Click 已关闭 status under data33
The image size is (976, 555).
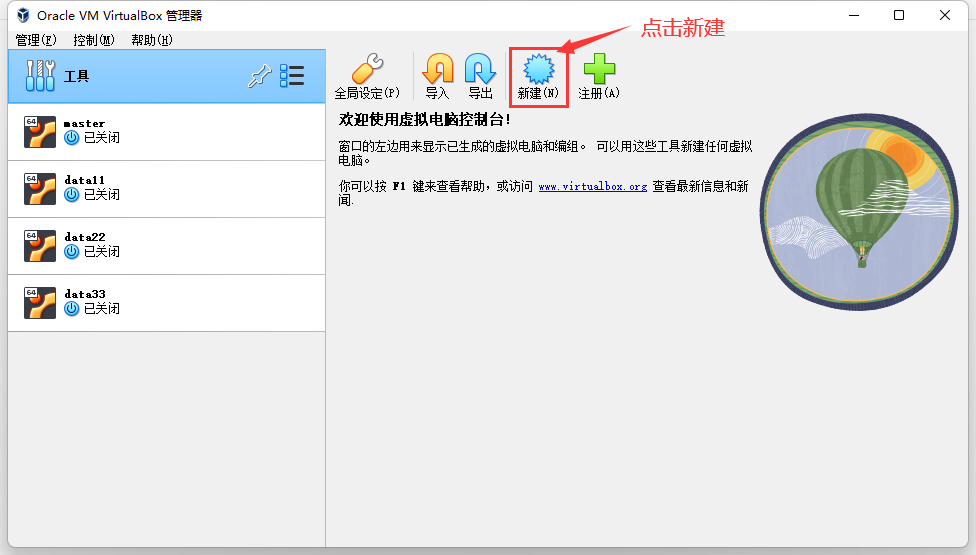pyautogui.click(x=101, y=309)
